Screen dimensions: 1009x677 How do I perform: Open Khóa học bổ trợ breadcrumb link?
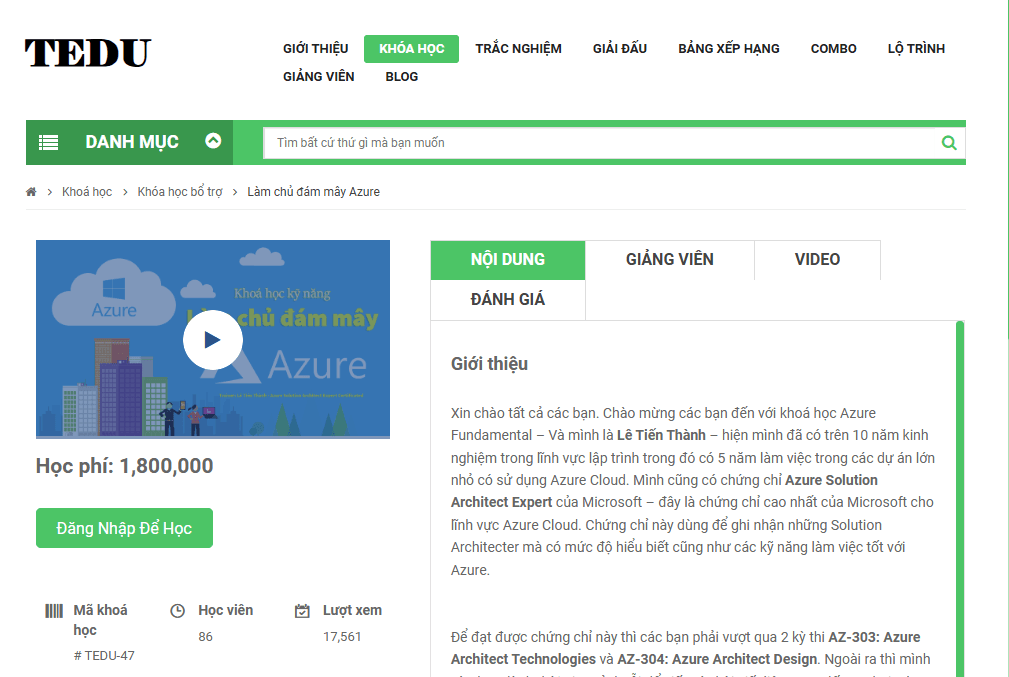coord(180,192)
